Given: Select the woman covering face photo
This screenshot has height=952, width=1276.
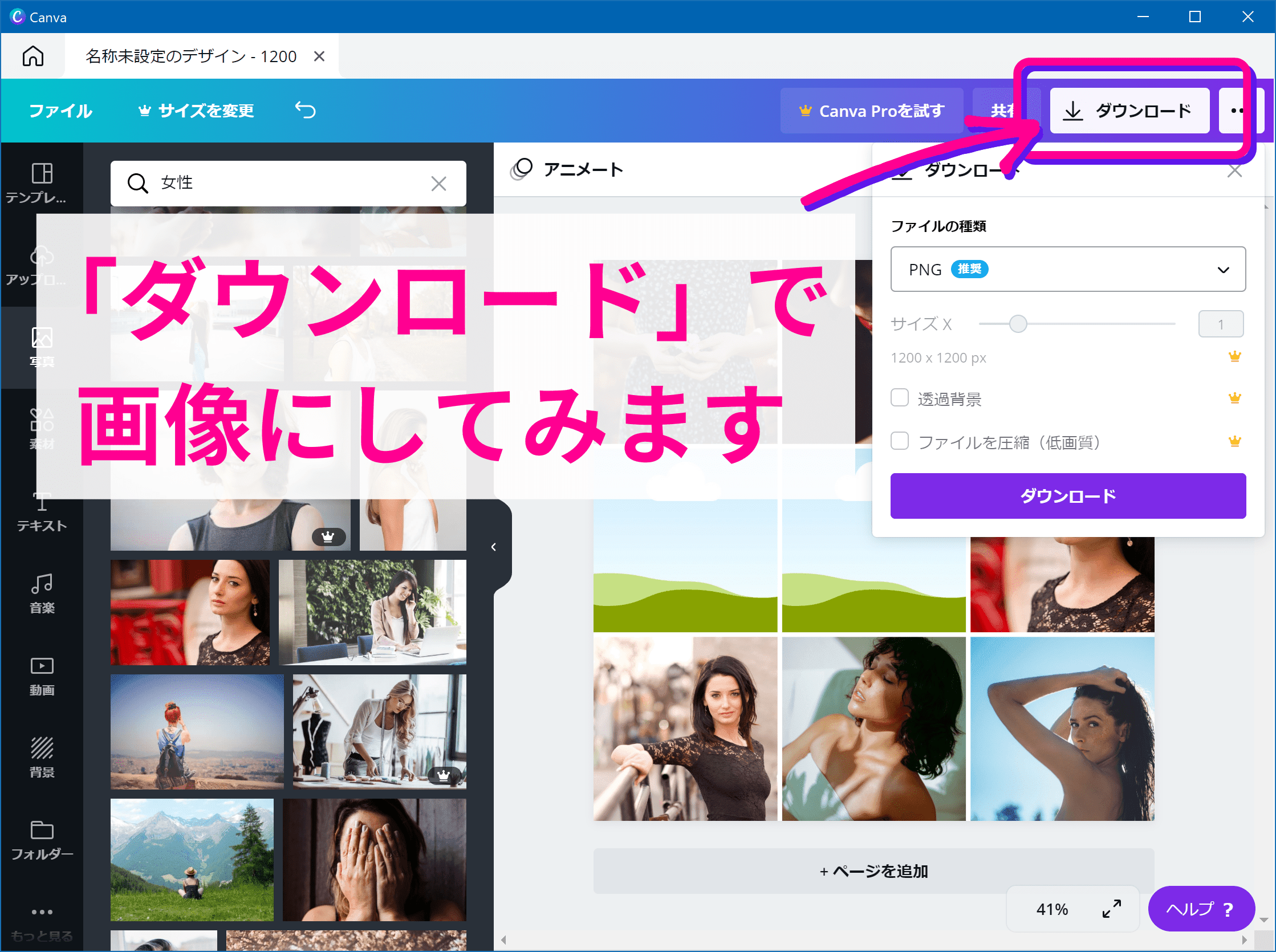Looking at the screenshot, I should [x=374, y=860].
